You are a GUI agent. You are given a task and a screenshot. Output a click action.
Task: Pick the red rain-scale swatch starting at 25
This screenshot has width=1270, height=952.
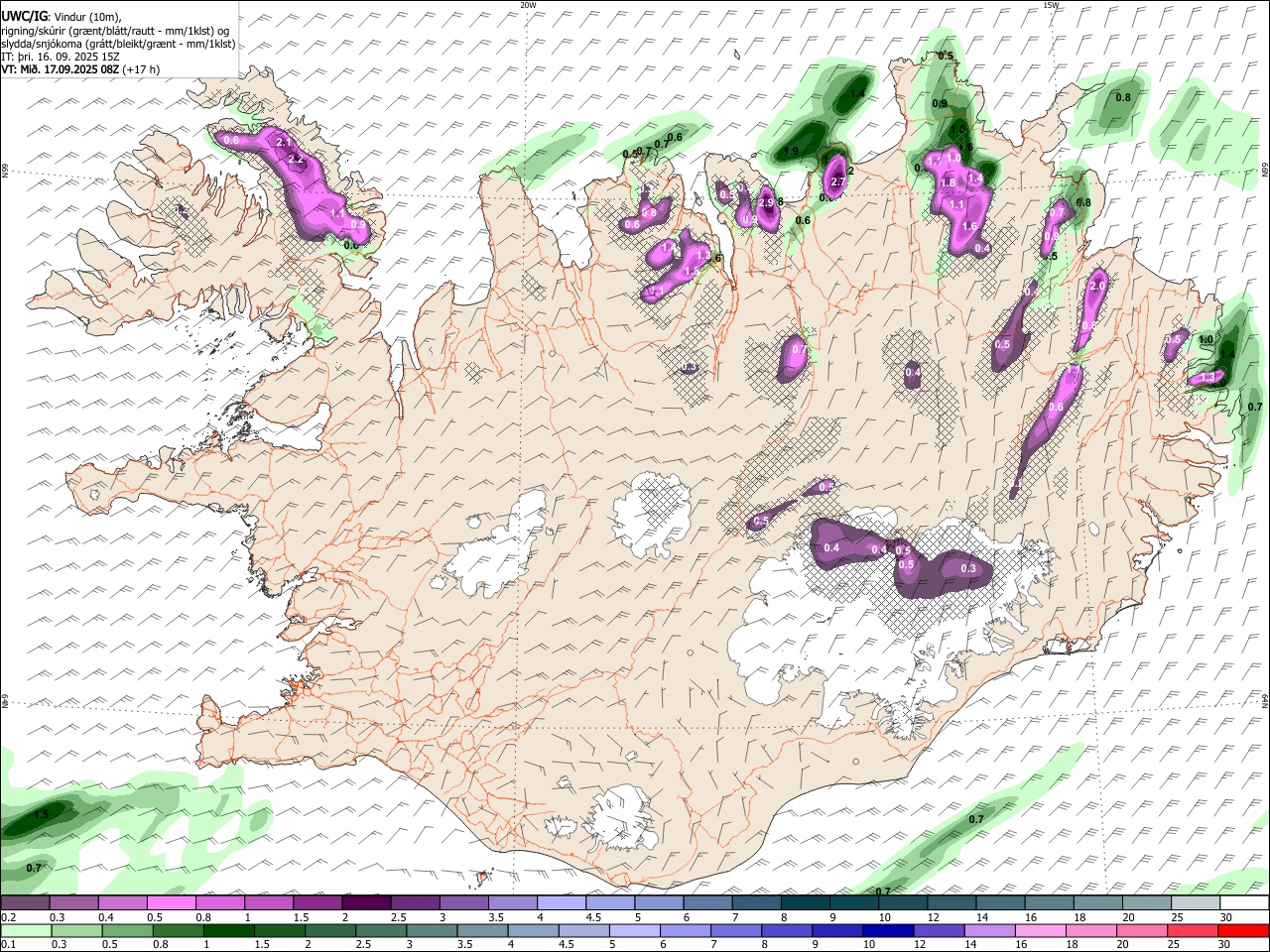(x=1194, y=931)
